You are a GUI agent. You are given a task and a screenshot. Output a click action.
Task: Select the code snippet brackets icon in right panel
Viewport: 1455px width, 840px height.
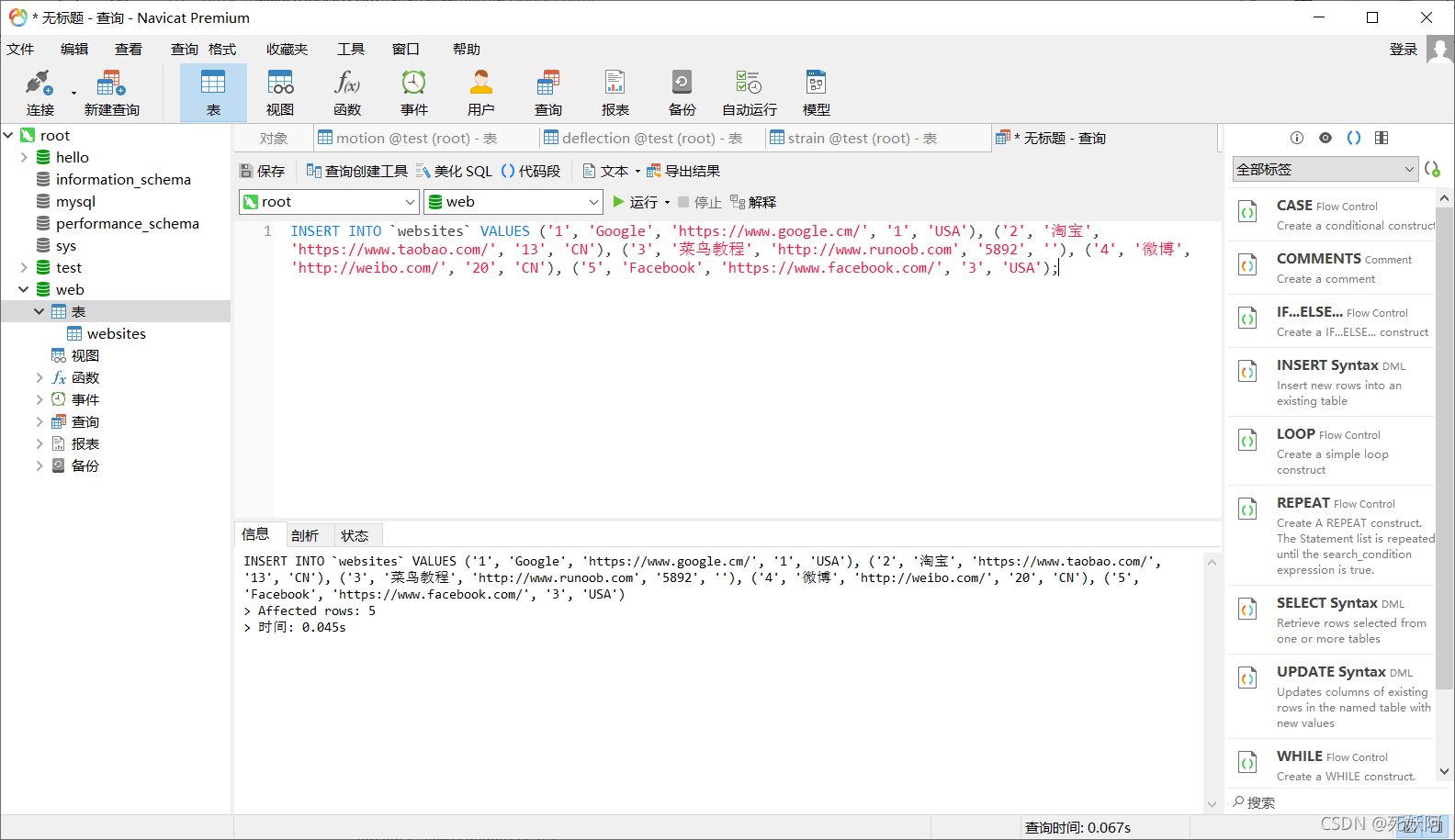click(1354, 138)
